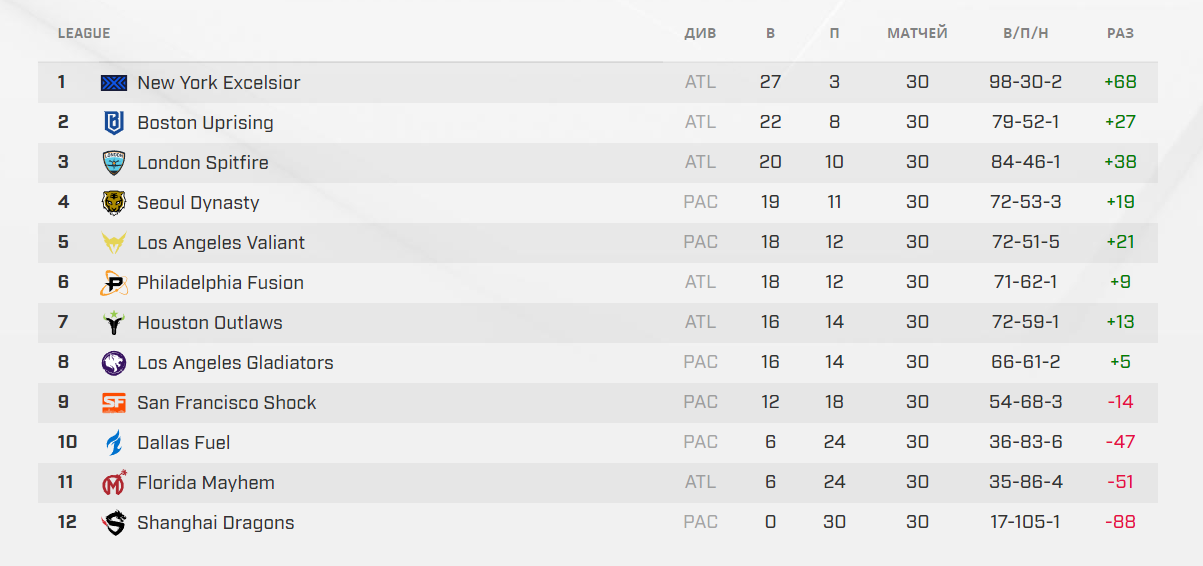The height and width of the screenshot is (566, 1203).
Task: Click the London Spitfire team logo
Action: click(114, 163)
